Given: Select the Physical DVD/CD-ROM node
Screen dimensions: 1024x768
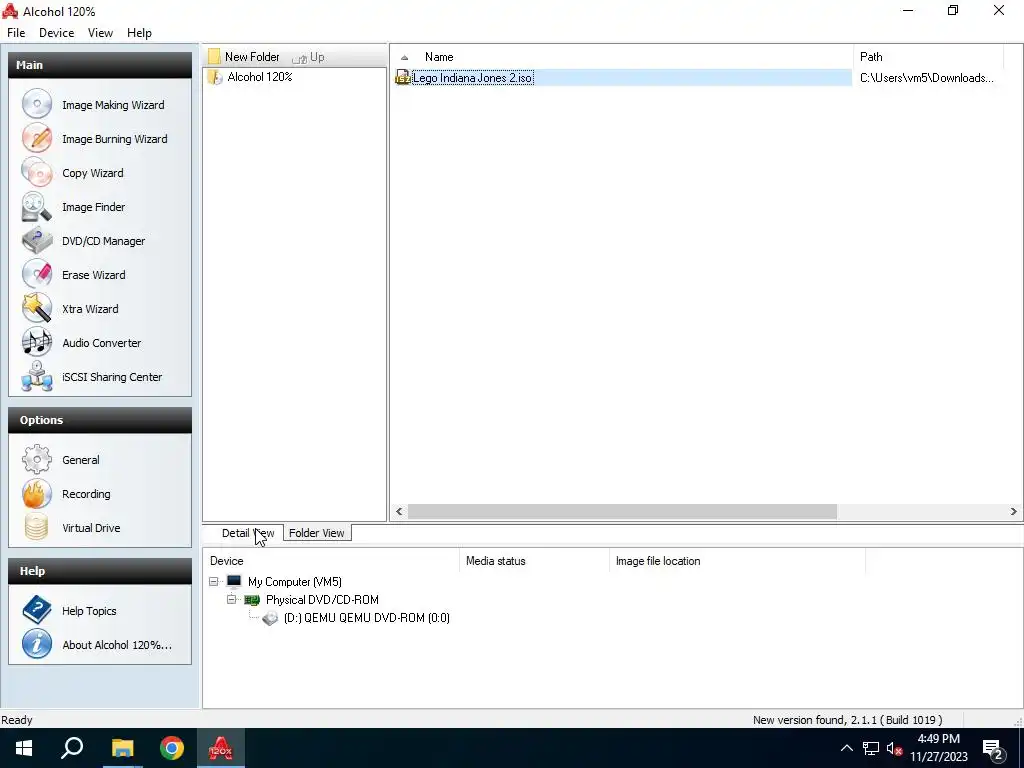Looking at the screenshot, I should (322, 600).
